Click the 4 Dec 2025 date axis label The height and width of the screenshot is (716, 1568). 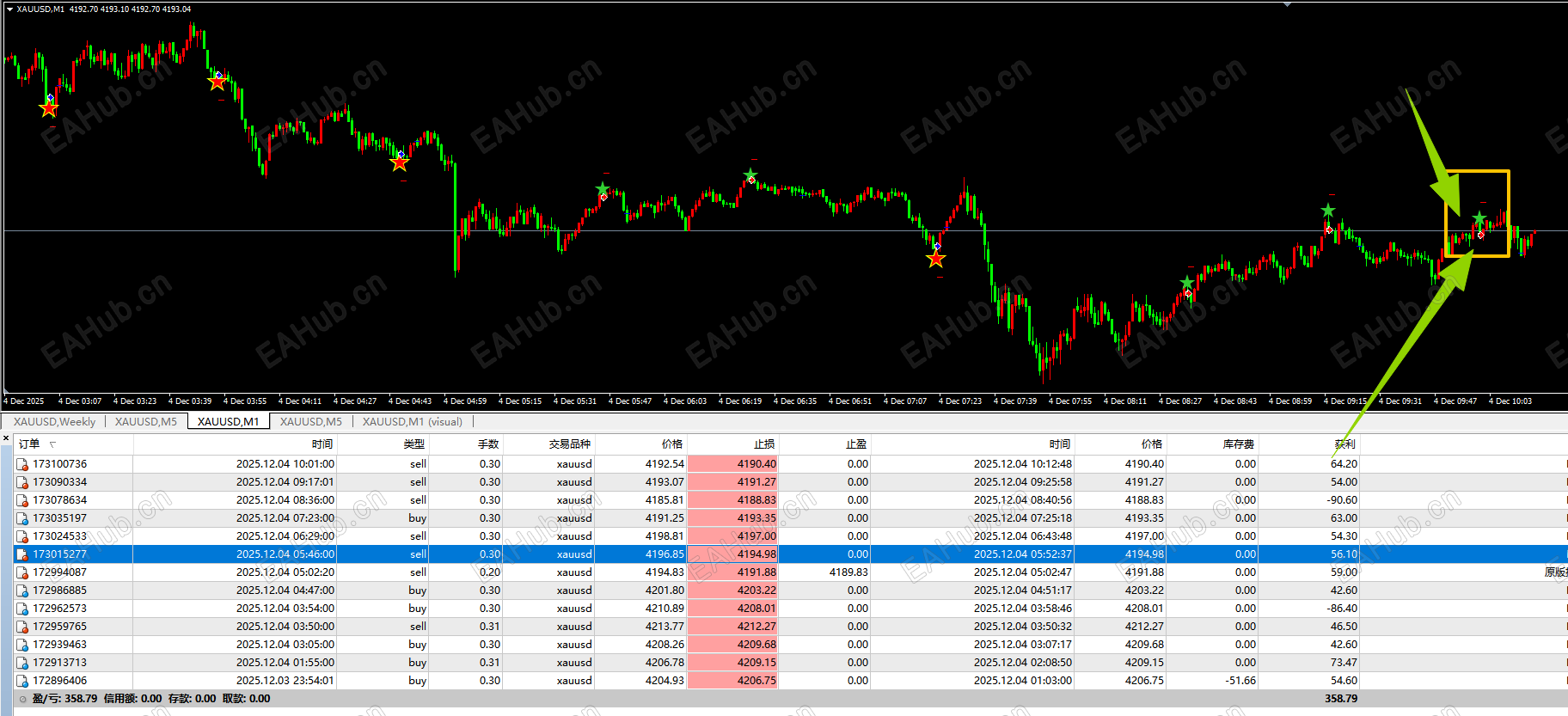24,401
